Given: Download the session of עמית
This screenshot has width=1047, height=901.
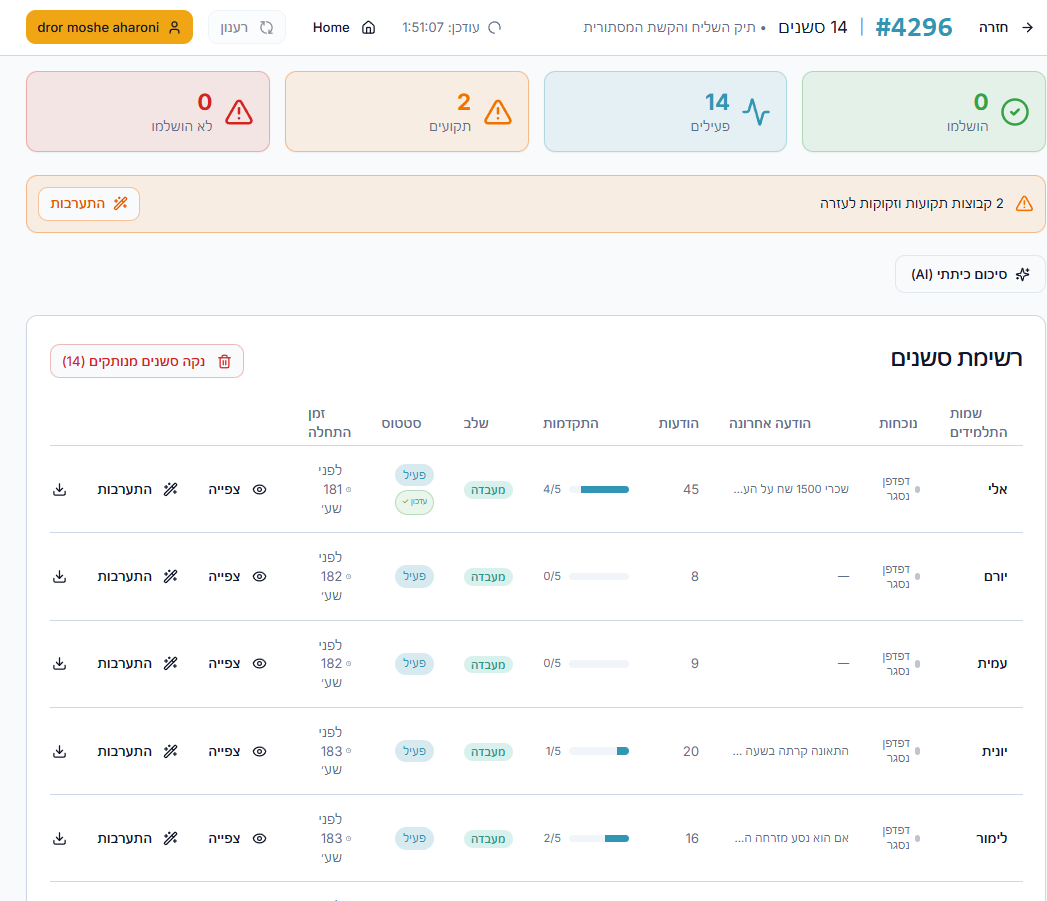Looking at the screenshot, I should coord(59,663).
